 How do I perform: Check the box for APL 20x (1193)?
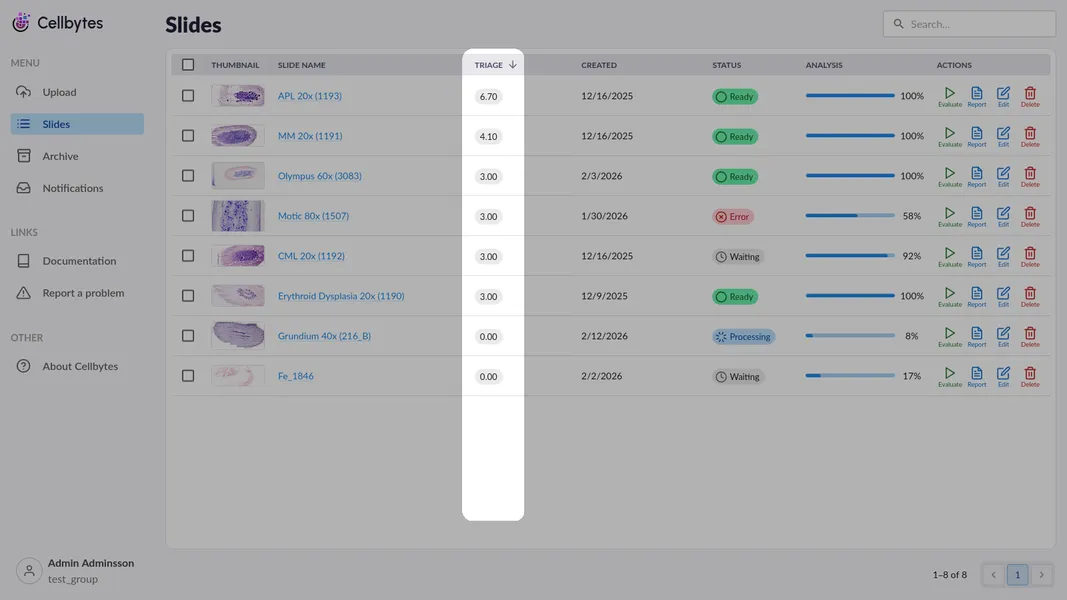pyautogui.click(x=188, y=96)
